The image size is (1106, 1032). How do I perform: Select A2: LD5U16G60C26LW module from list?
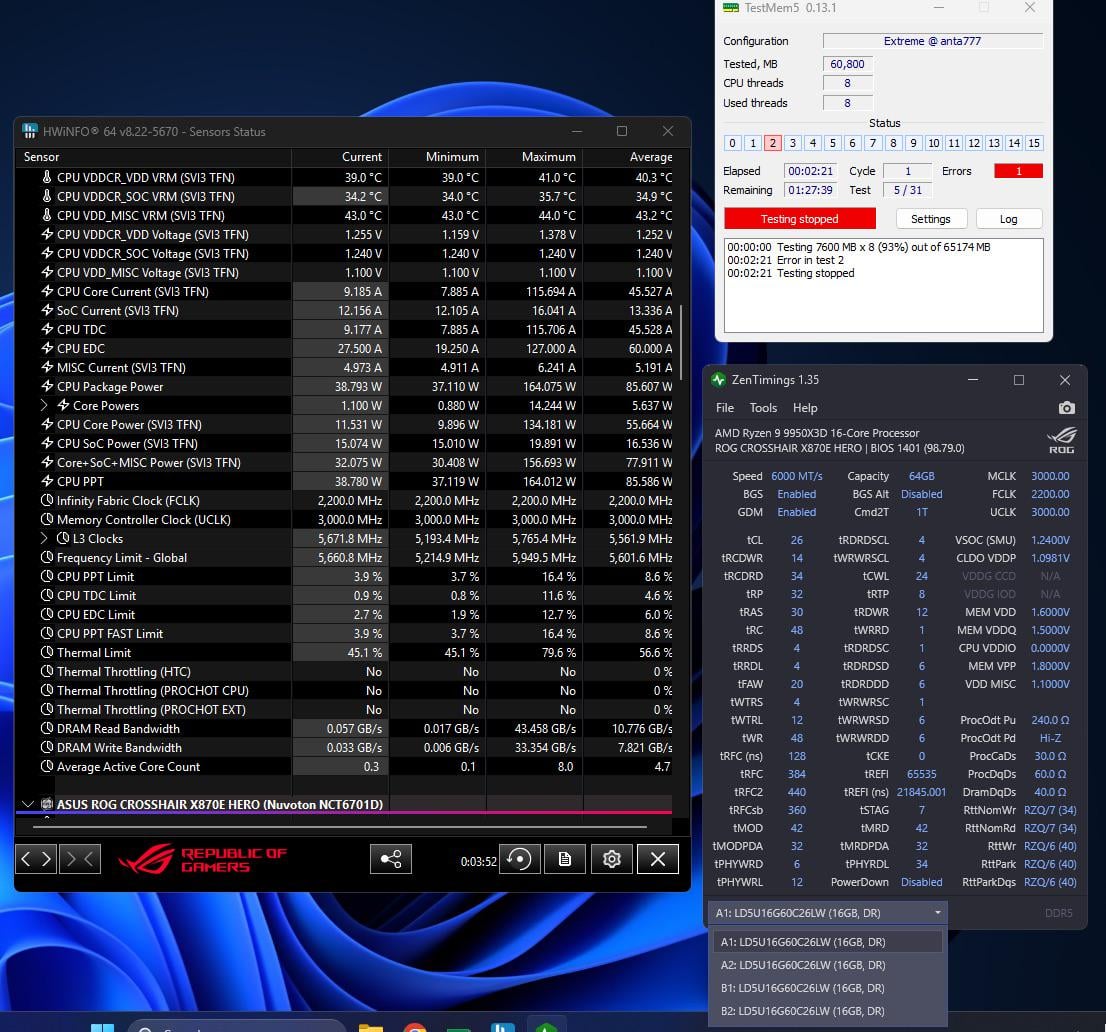coord(827,965)
